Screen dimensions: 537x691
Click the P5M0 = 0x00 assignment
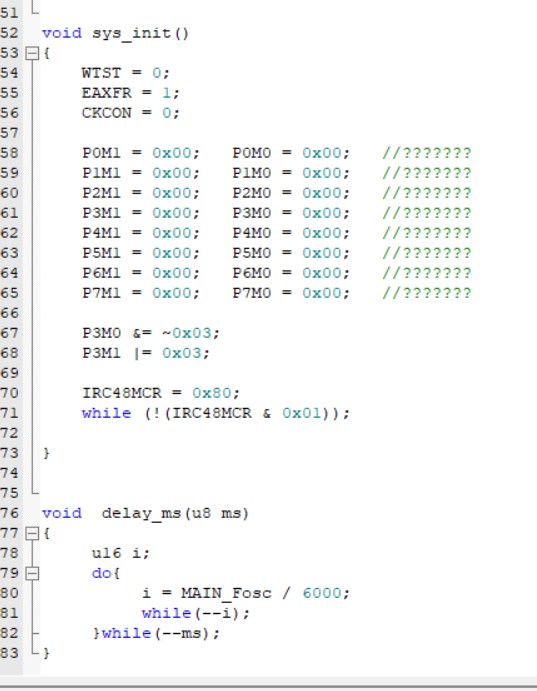(291, 253)
